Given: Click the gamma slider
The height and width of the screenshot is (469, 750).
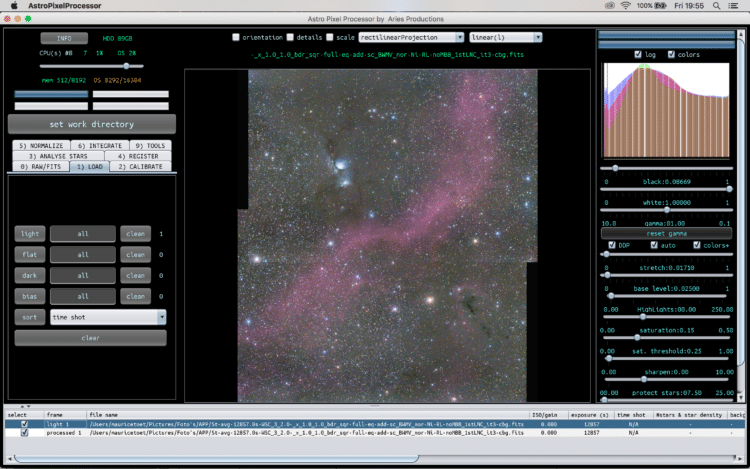Looking at the screenshot, I should [666, 210].
